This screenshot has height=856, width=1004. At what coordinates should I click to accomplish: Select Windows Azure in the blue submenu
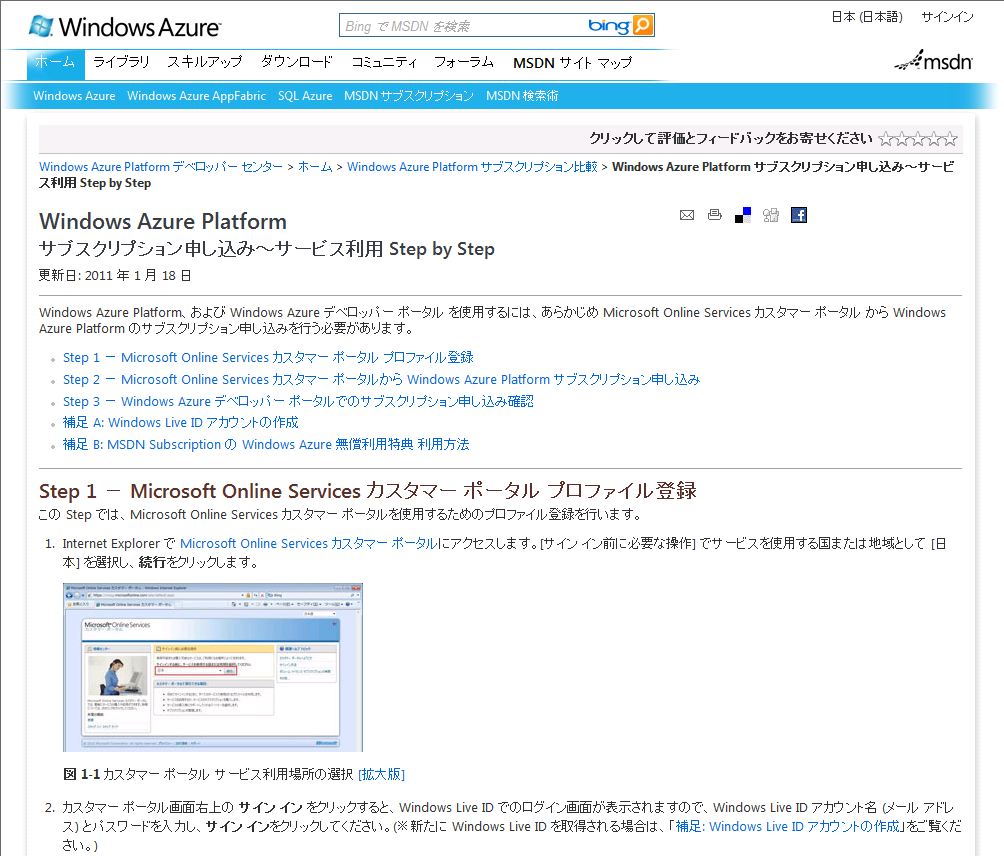pos(74,96)
